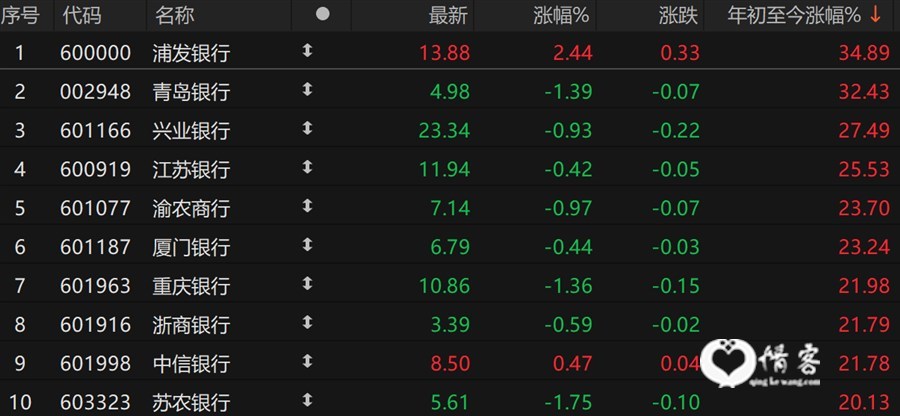Click the up-down arrow icon for 浙商银行
The width and height of the screenshot is (900, 416).
(x=308, y=322)
